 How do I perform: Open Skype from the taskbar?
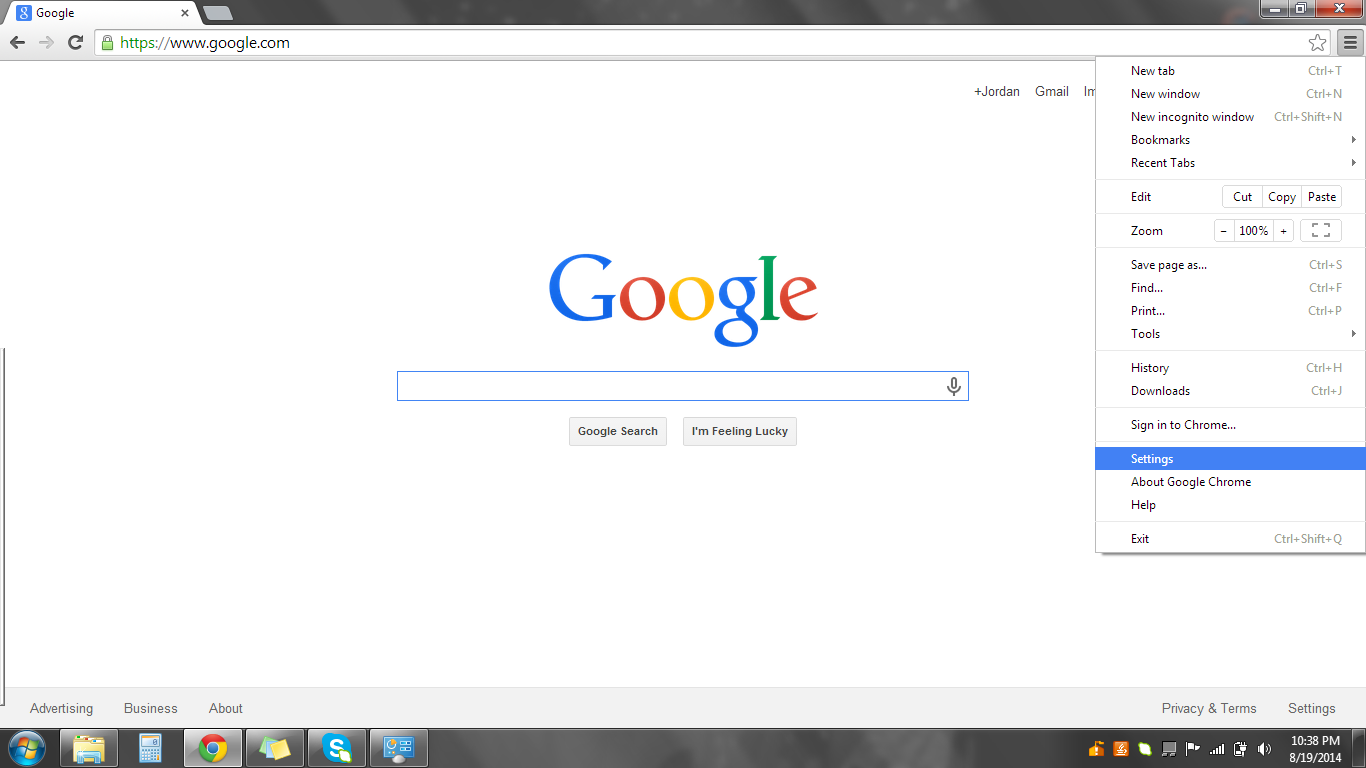[x=337, y=748]
